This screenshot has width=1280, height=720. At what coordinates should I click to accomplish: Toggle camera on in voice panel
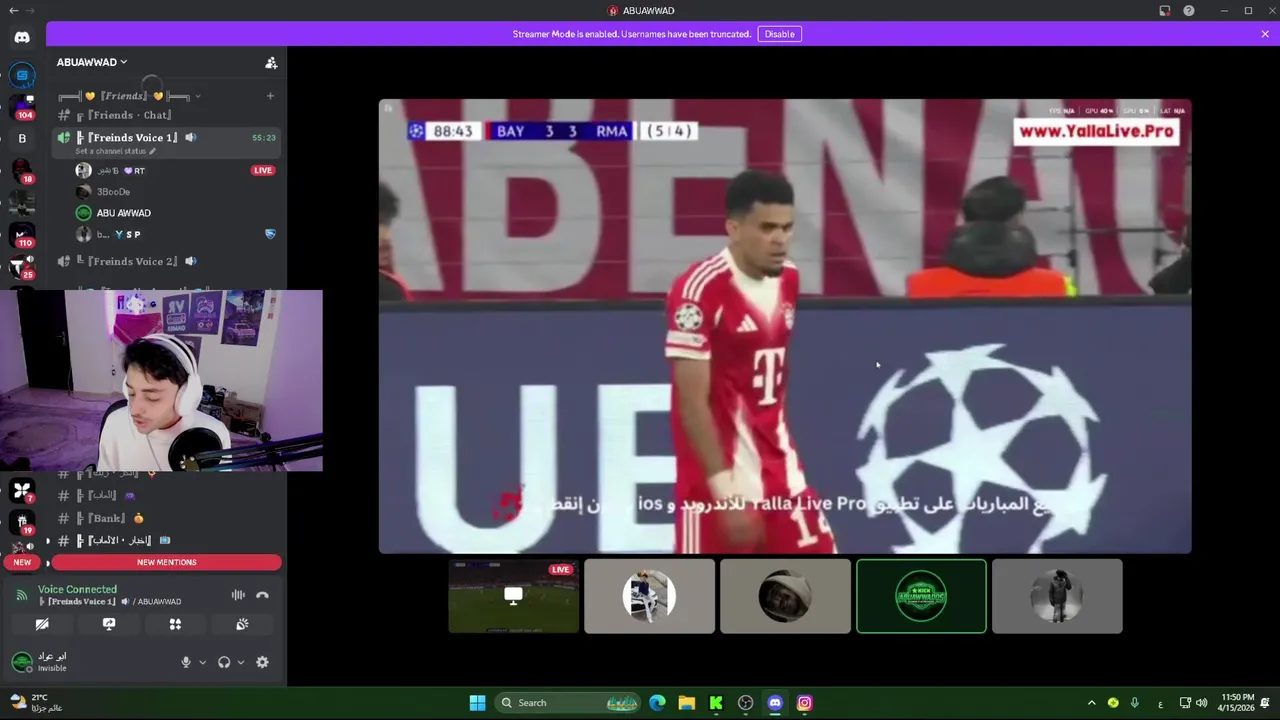(x=42, y=624)
